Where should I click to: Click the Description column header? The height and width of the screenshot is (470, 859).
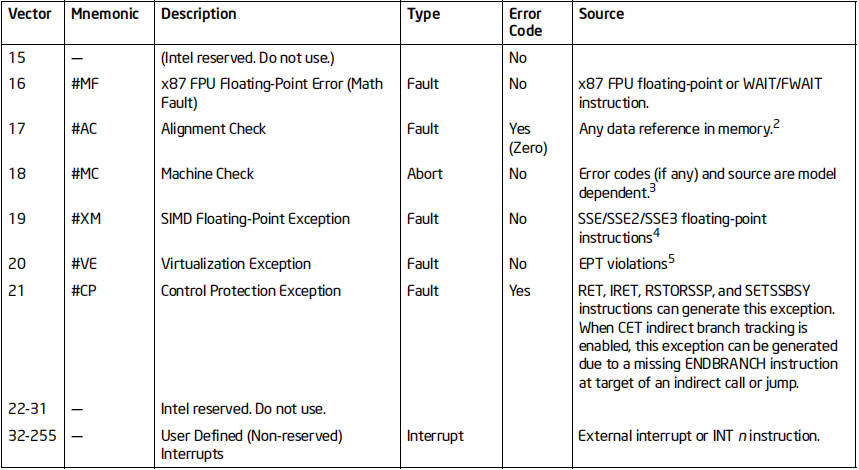click(x=198, y=14)
